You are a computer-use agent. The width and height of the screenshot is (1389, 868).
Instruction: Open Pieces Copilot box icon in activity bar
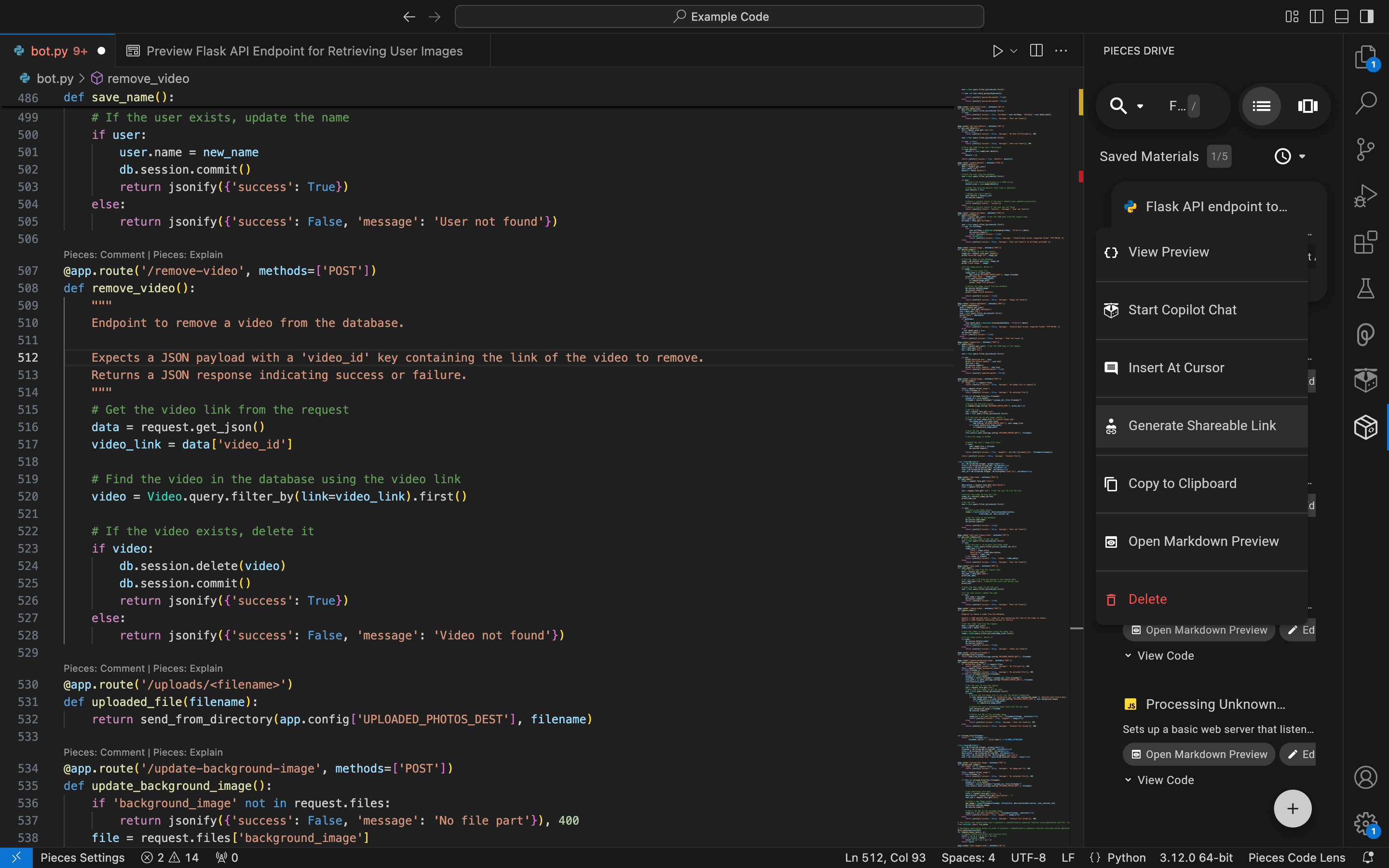pyautogui.click(x=1365, y=380)
